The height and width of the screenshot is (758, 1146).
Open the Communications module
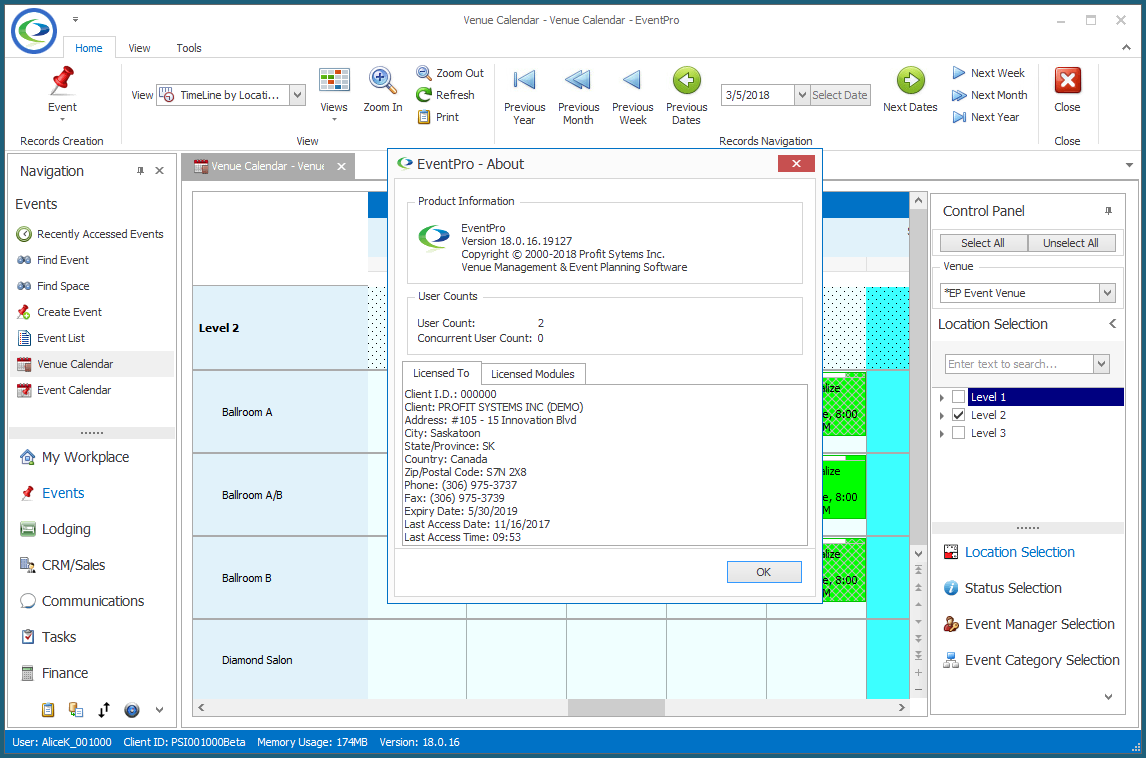click(x=82, y=601)
